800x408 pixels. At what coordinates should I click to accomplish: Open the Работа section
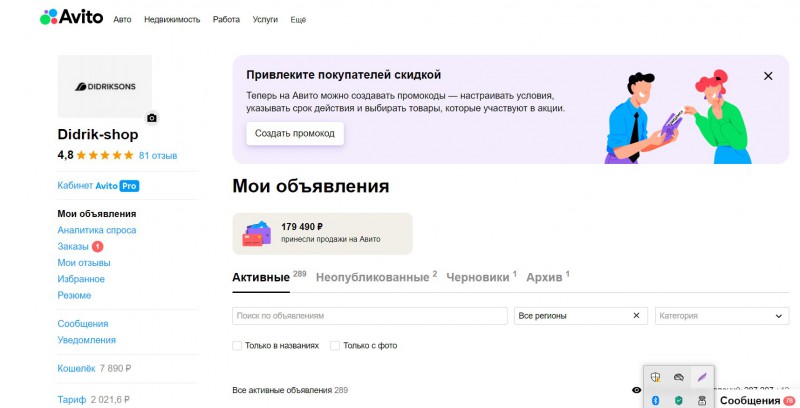pyautogui.click(x=227, y=20)
